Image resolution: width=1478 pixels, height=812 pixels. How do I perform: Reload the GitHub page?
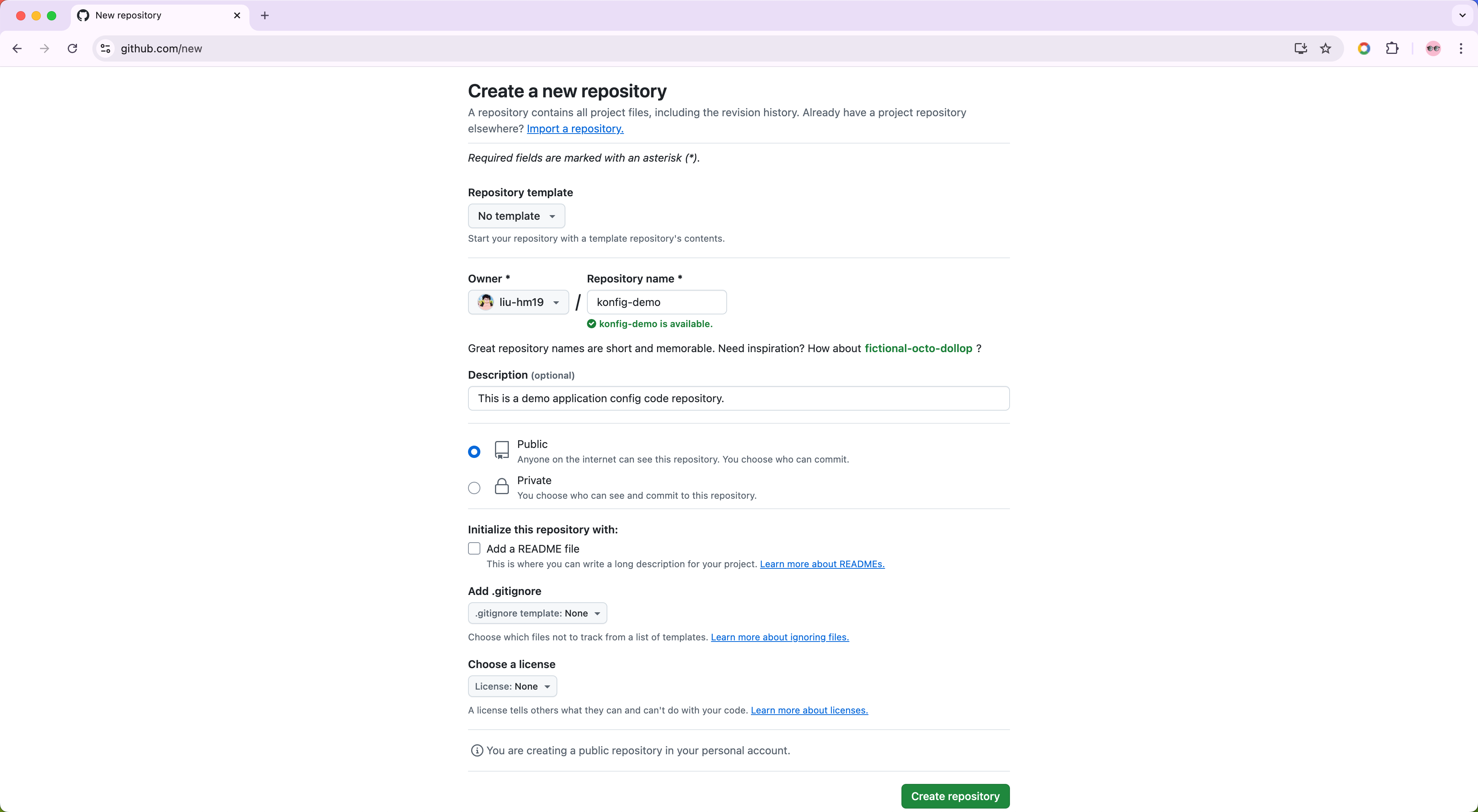point(72,49)
